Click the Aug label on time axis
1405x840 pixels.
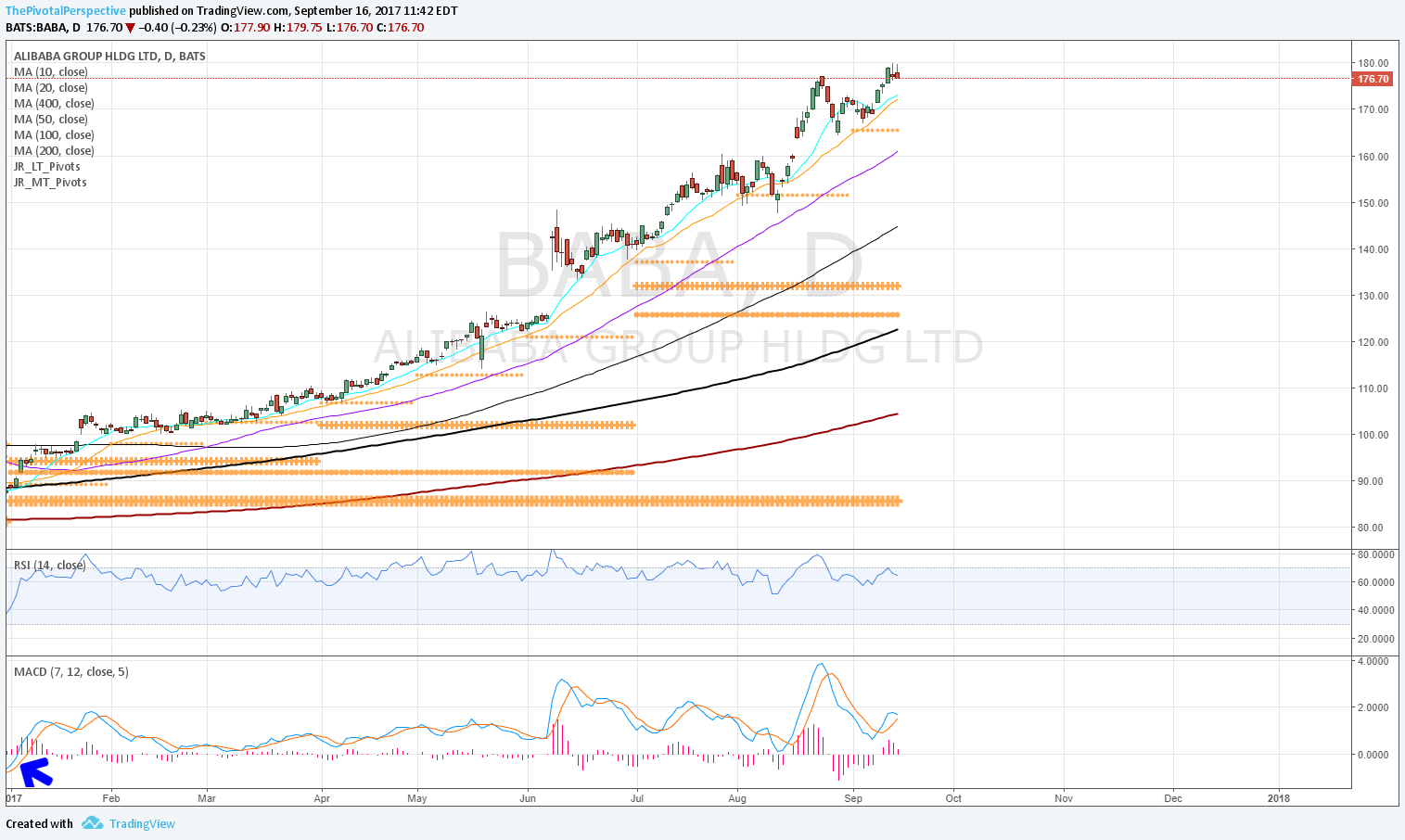point(737,798)
